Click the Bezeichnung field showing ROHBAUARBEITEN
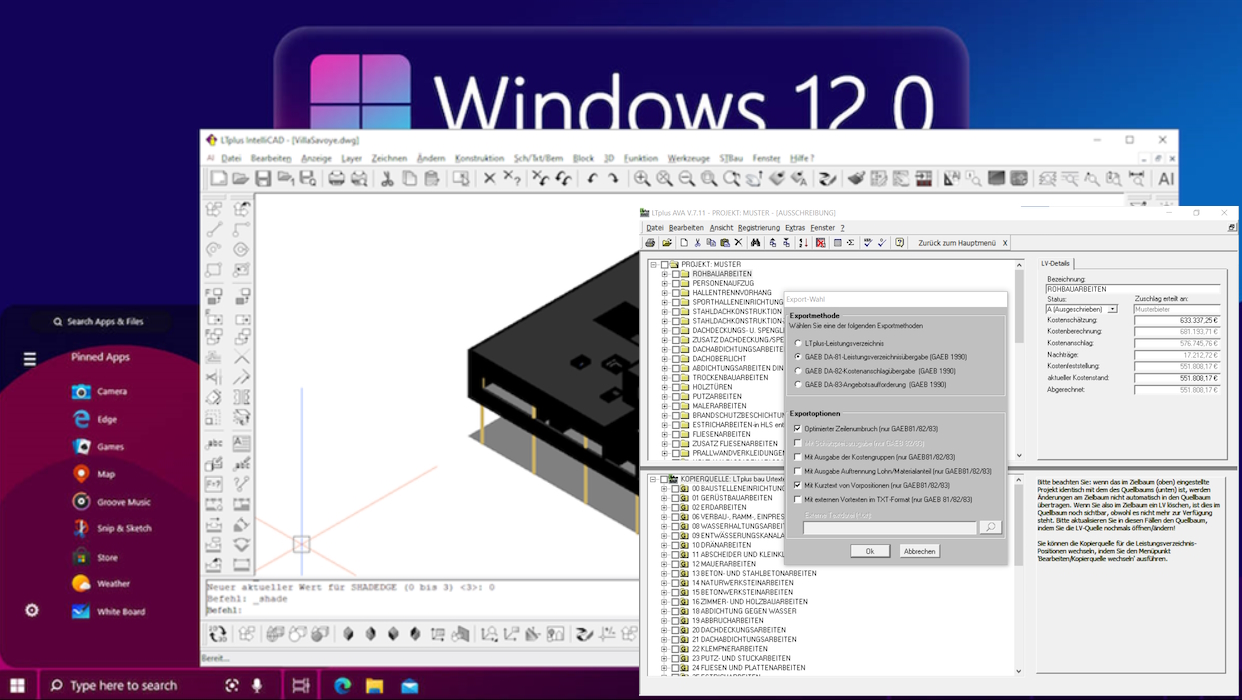This screenshot has height=700, width=1242. 1133,289
